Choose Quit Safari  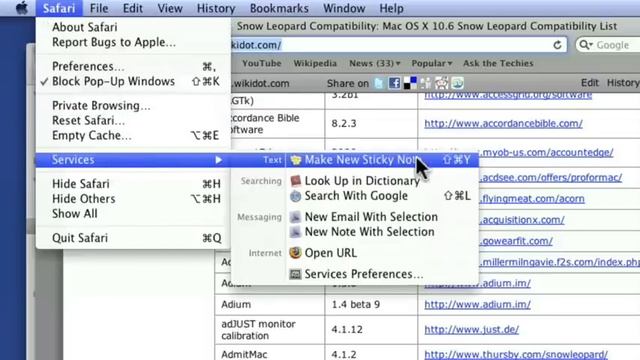(133, 238)
